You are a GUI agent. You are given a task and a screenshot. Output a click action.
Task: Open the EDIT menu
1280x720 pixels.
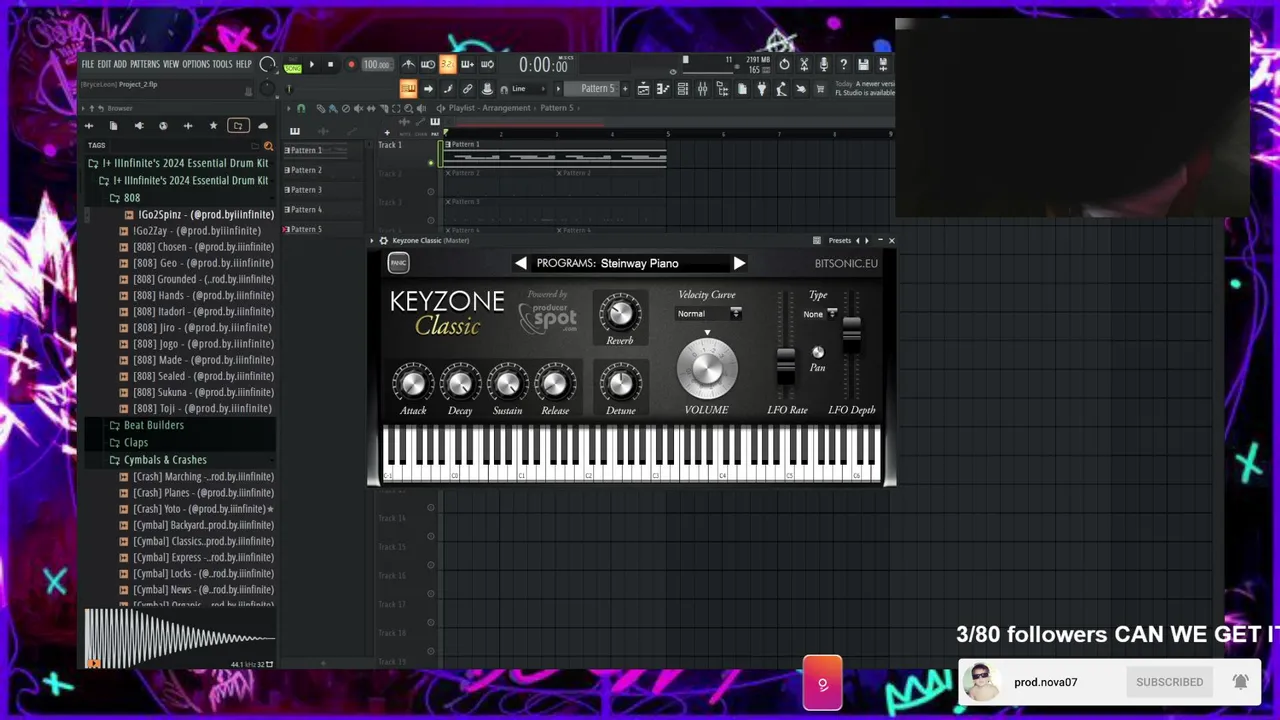point(104,64)
